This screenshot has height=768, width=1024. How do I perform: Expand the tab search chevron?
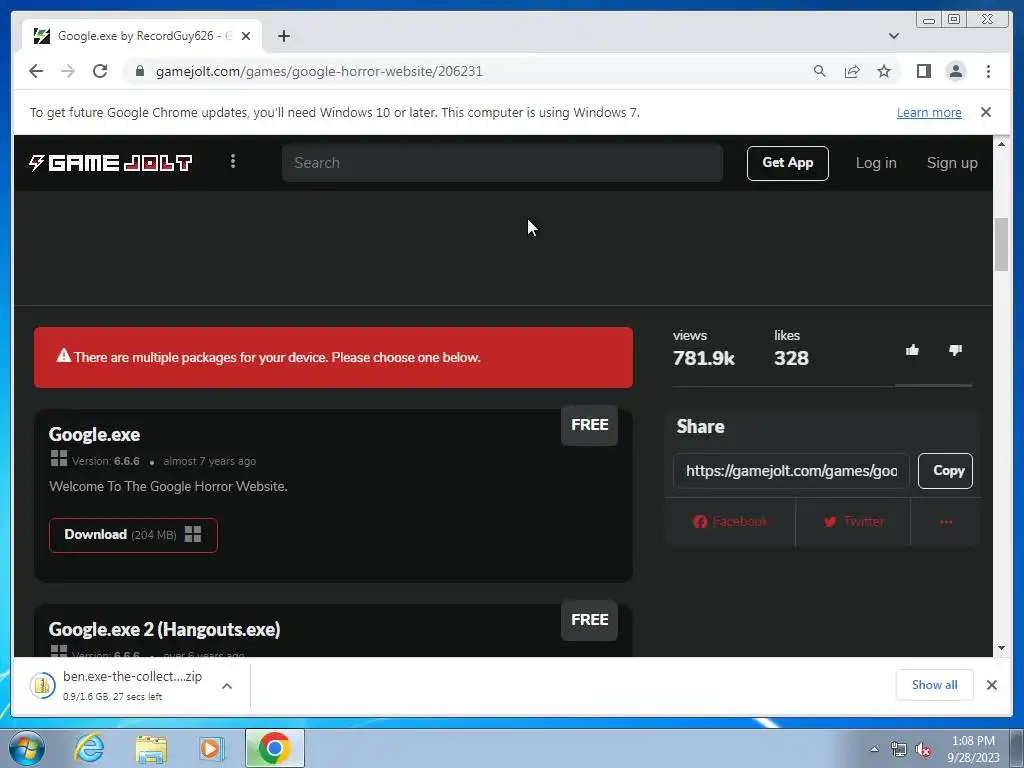pyautogui.click(x=894, y=36)
